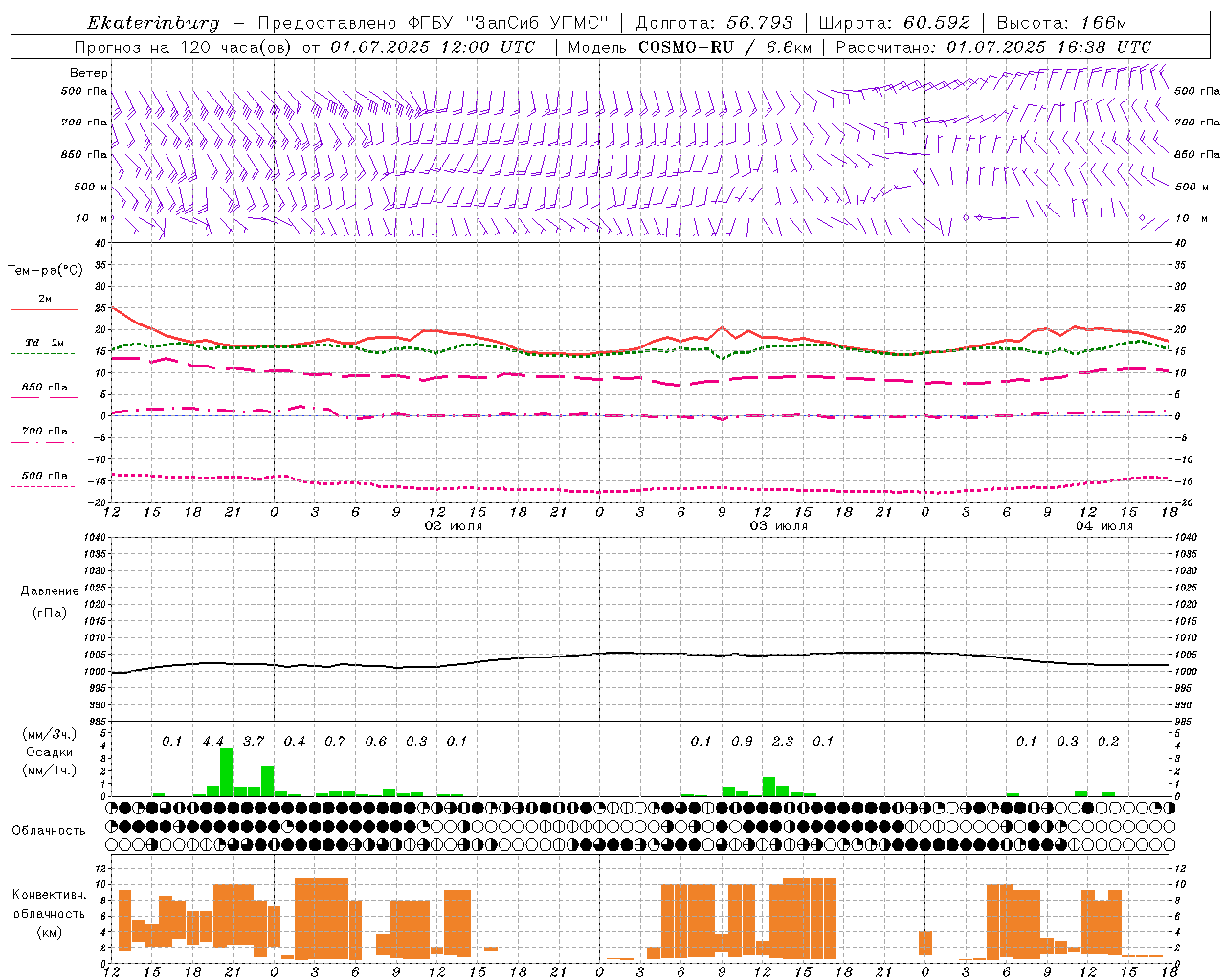Image resolution: width=1225 pixels, height=980 pixels.
Task: Click the Ekaterinburg station title
Action: (x=152, y=23)
